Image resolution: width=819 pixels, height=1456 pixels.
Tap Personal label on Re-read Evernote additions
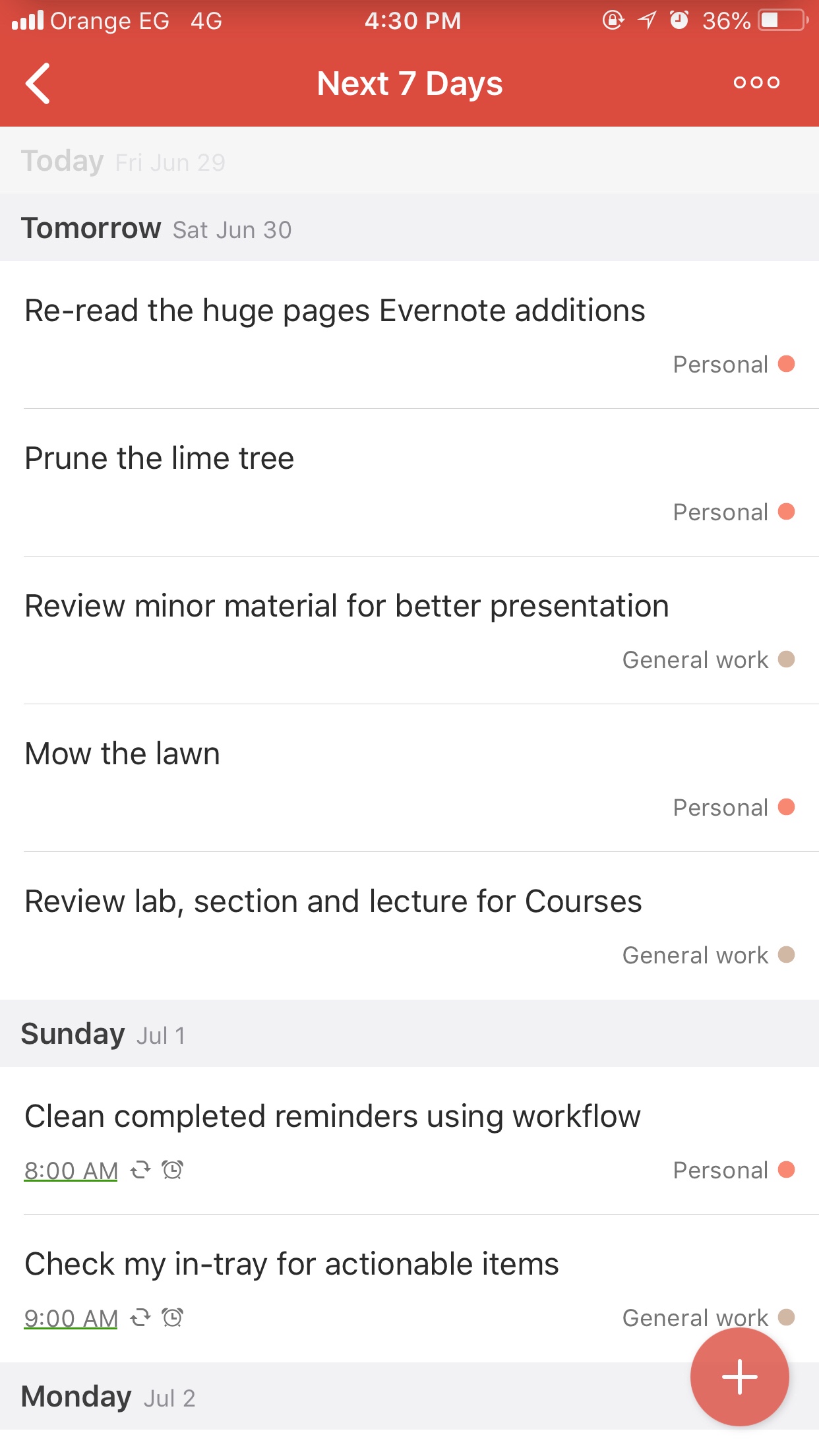tap(720, 364)
